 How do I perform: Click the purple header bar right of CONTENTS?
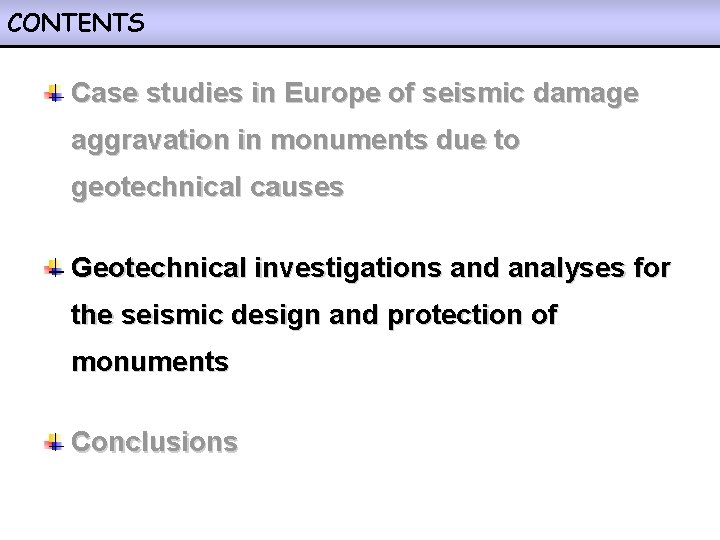(432, 23)
